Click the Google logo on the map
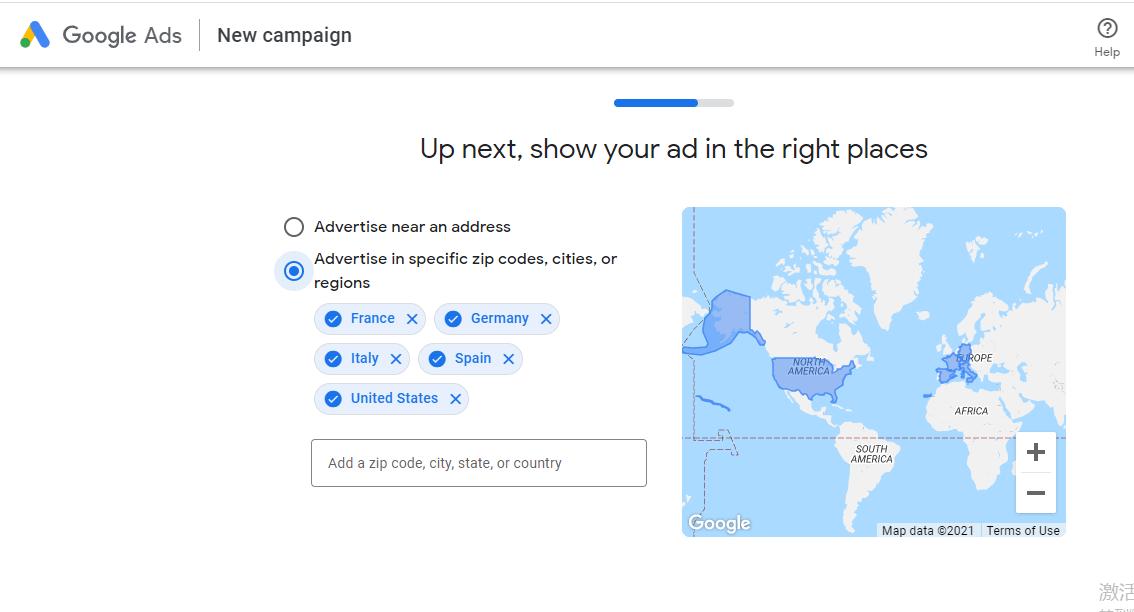The width and height of the screenshot is (1134, 612). 719,523
